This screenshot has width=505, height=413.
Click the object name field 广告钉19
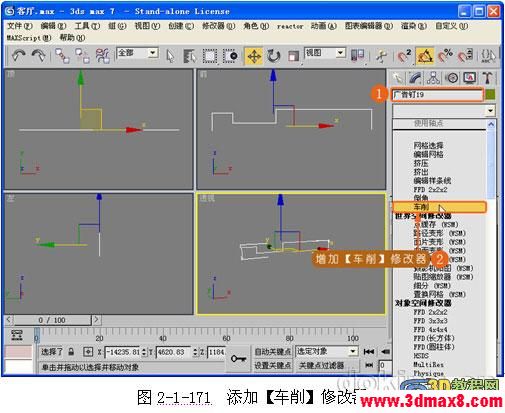(437, 95)
